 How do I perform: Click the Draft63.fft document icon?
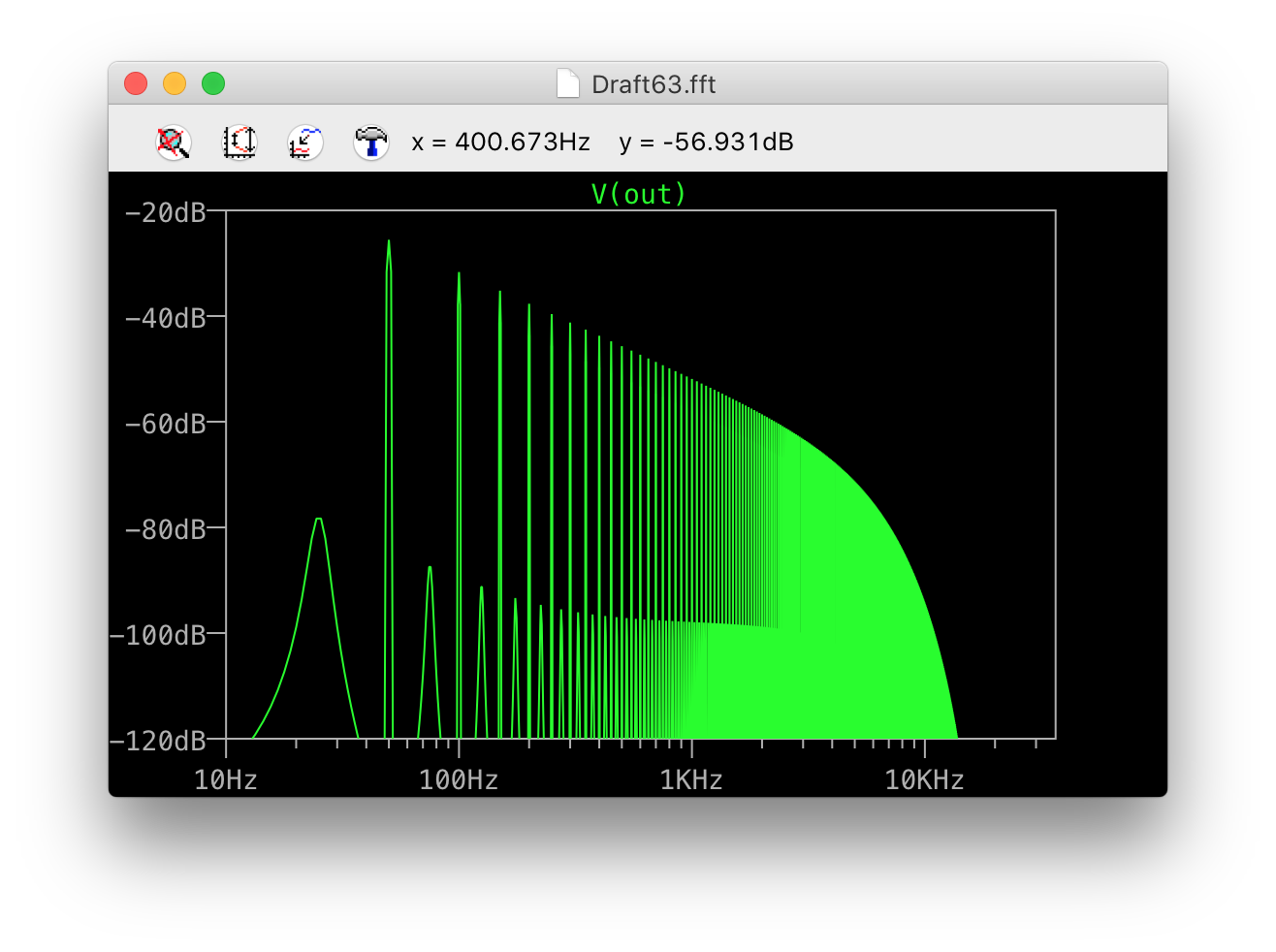568,84
